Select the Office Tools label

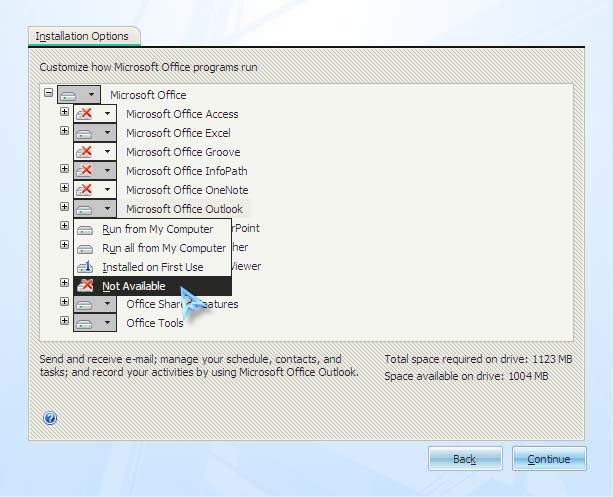tap(155, 323)
